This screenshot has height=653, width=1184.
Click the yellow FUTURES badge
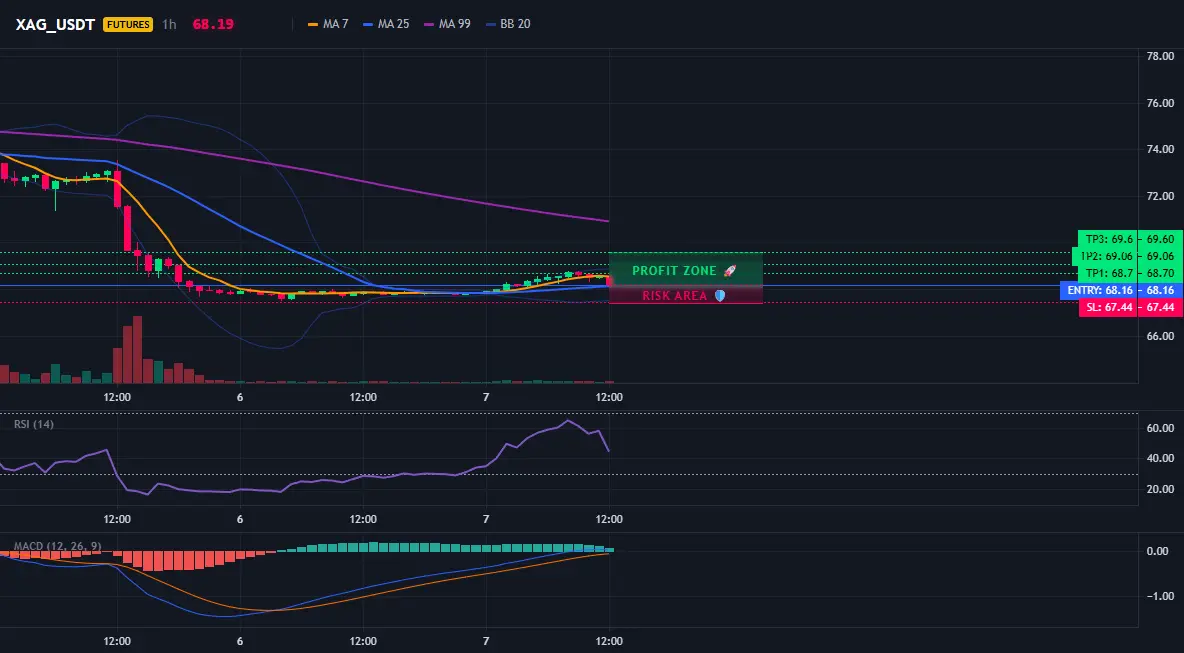click(128, 24)
